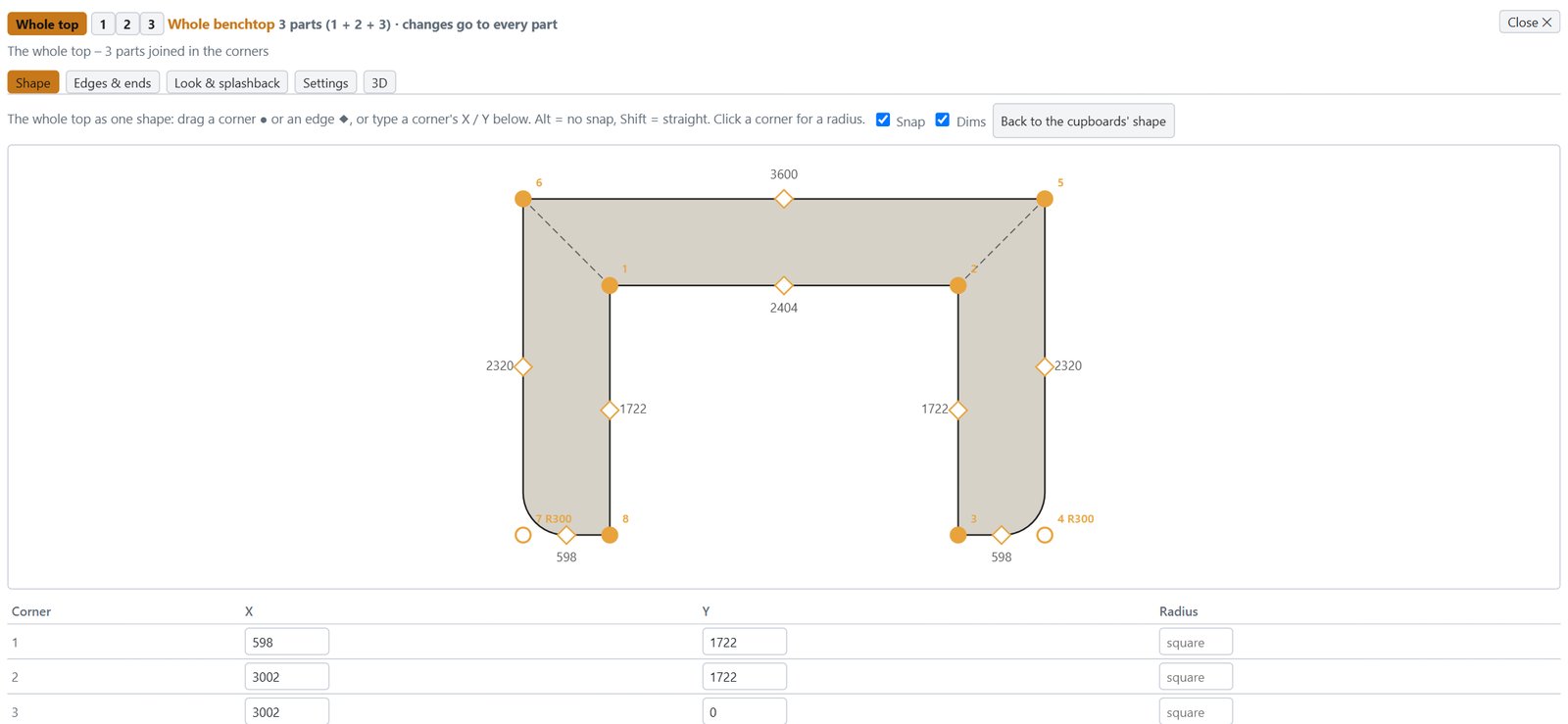The width and height of the screenshot is (1568, 724).
Task: Click the right 598 bottom edge diamond
Action: click(x=1002, y=535)
